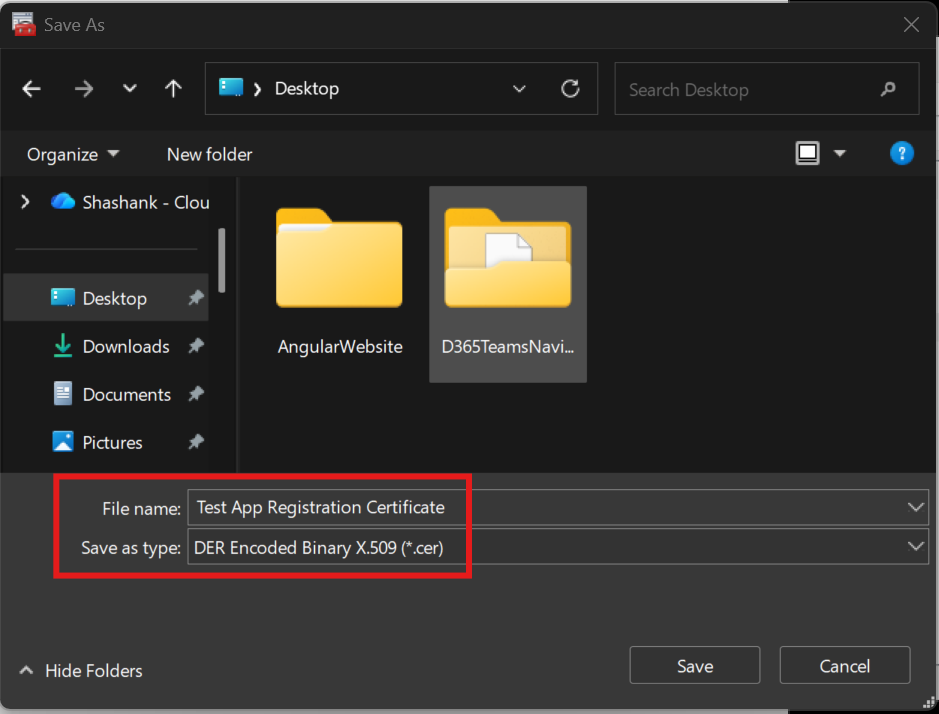Click the navigation pane scrollbar

222,261
